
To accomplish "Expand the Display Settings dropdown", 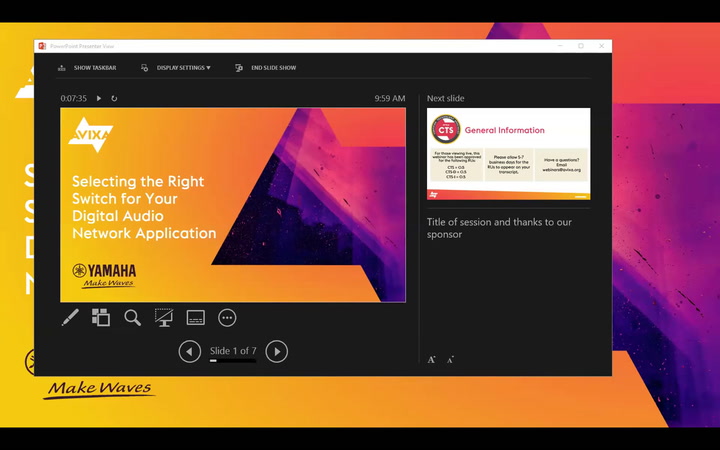I will [176, 68].
